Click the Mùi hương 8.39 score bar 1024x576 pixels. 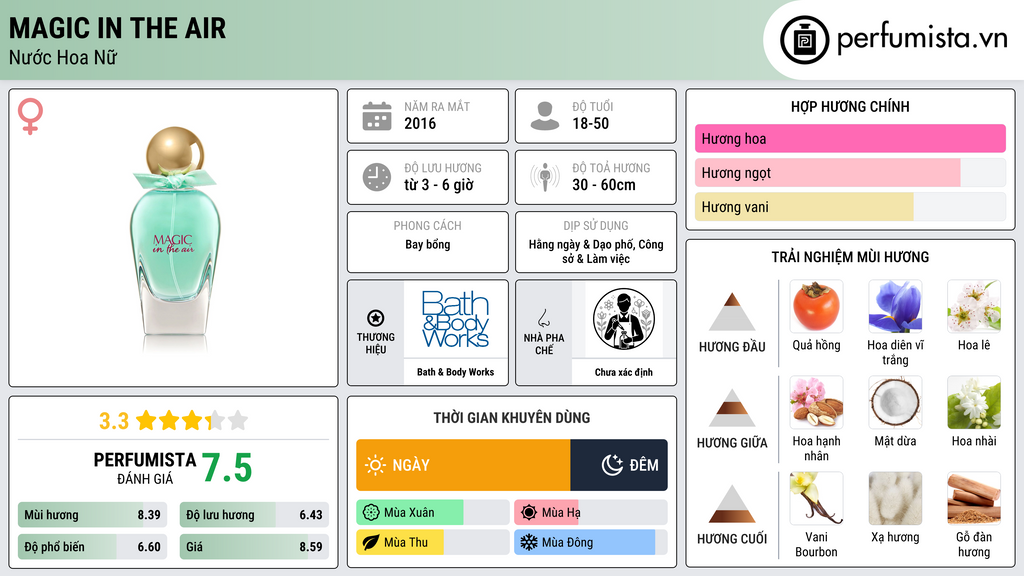tap(93, 515)
